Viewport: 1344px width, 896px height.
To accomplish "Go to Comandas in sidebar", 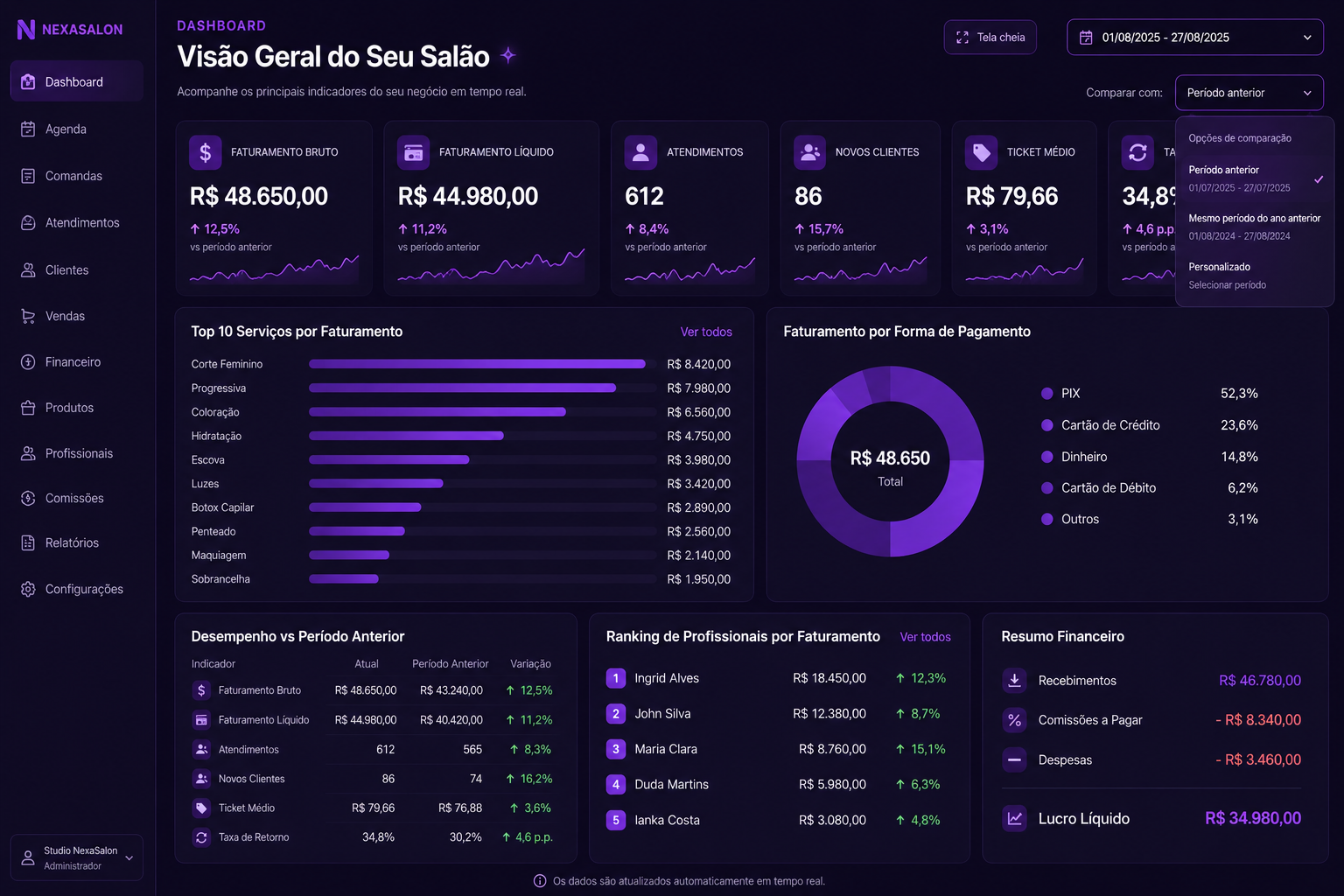I will pos(77,176).
